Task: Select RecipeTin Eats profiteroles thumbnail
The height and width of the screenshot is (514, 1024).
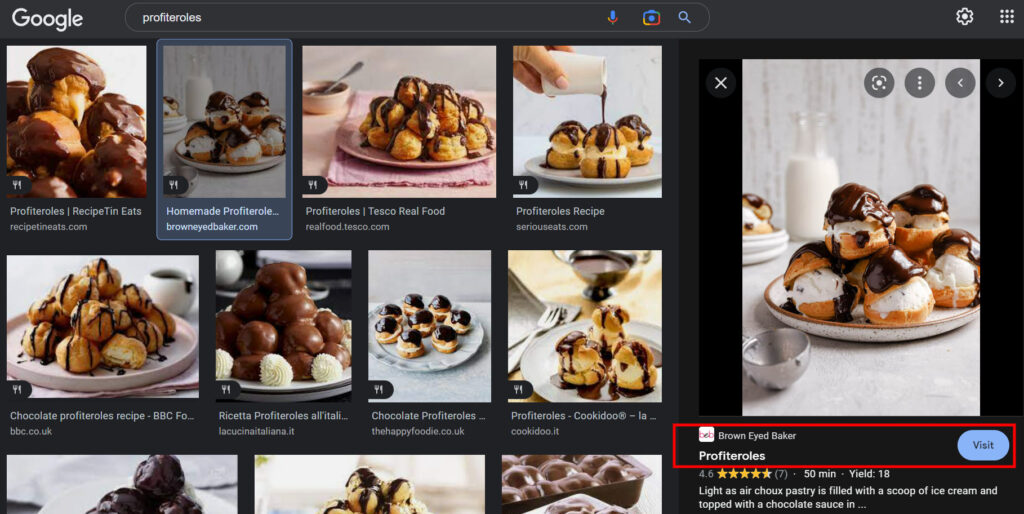Action: 76,121
